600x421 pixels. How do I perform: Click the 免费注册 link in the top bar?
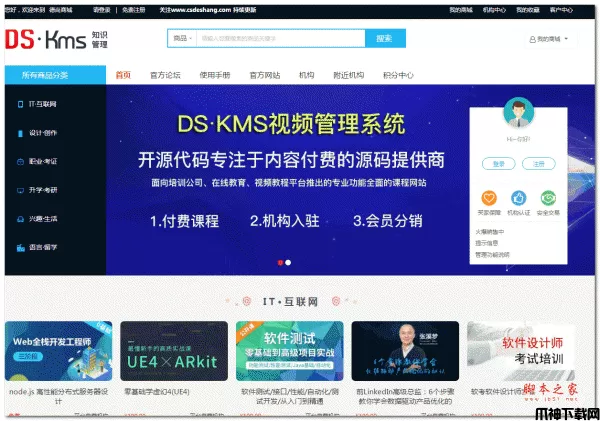coord(134,10)
